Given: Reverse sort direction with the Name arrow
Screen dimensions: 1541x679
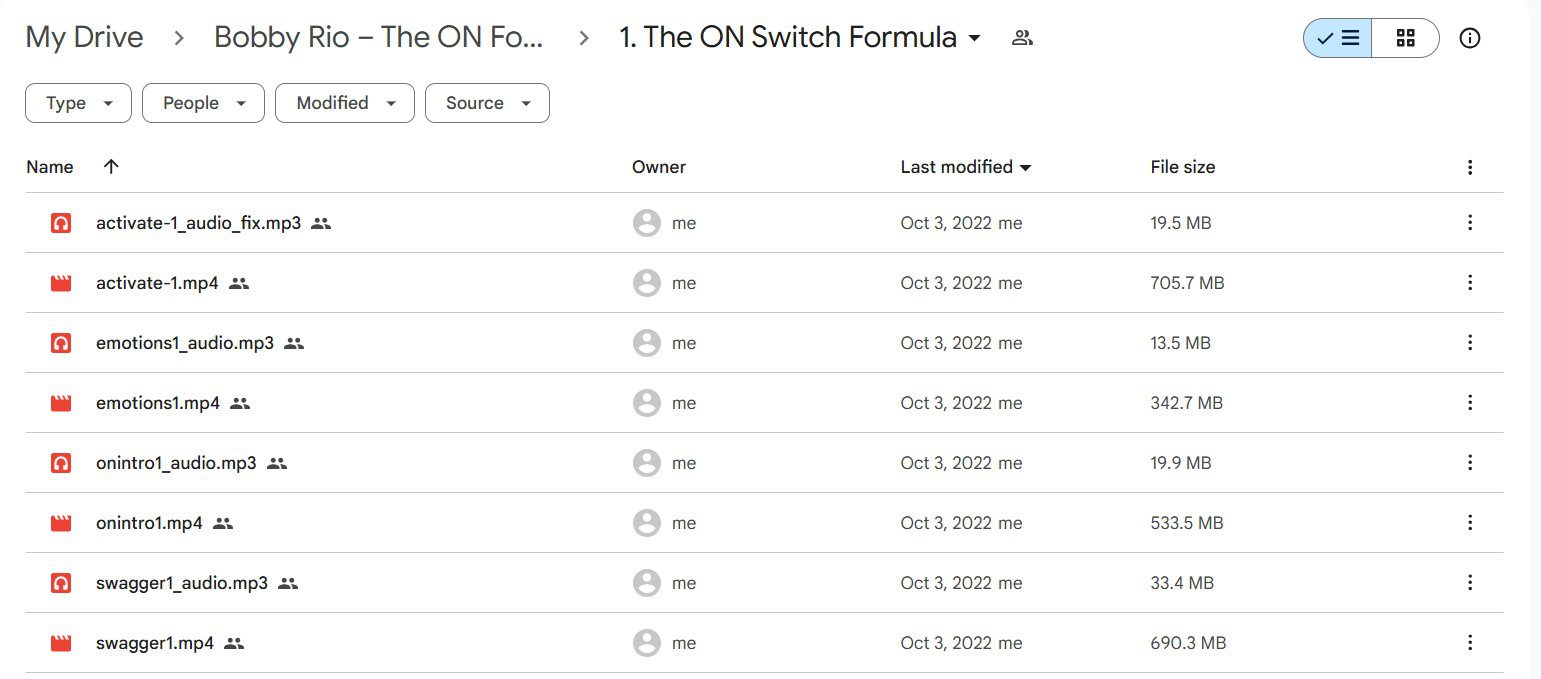Looking at the screenshot, I should coord(111,167).
